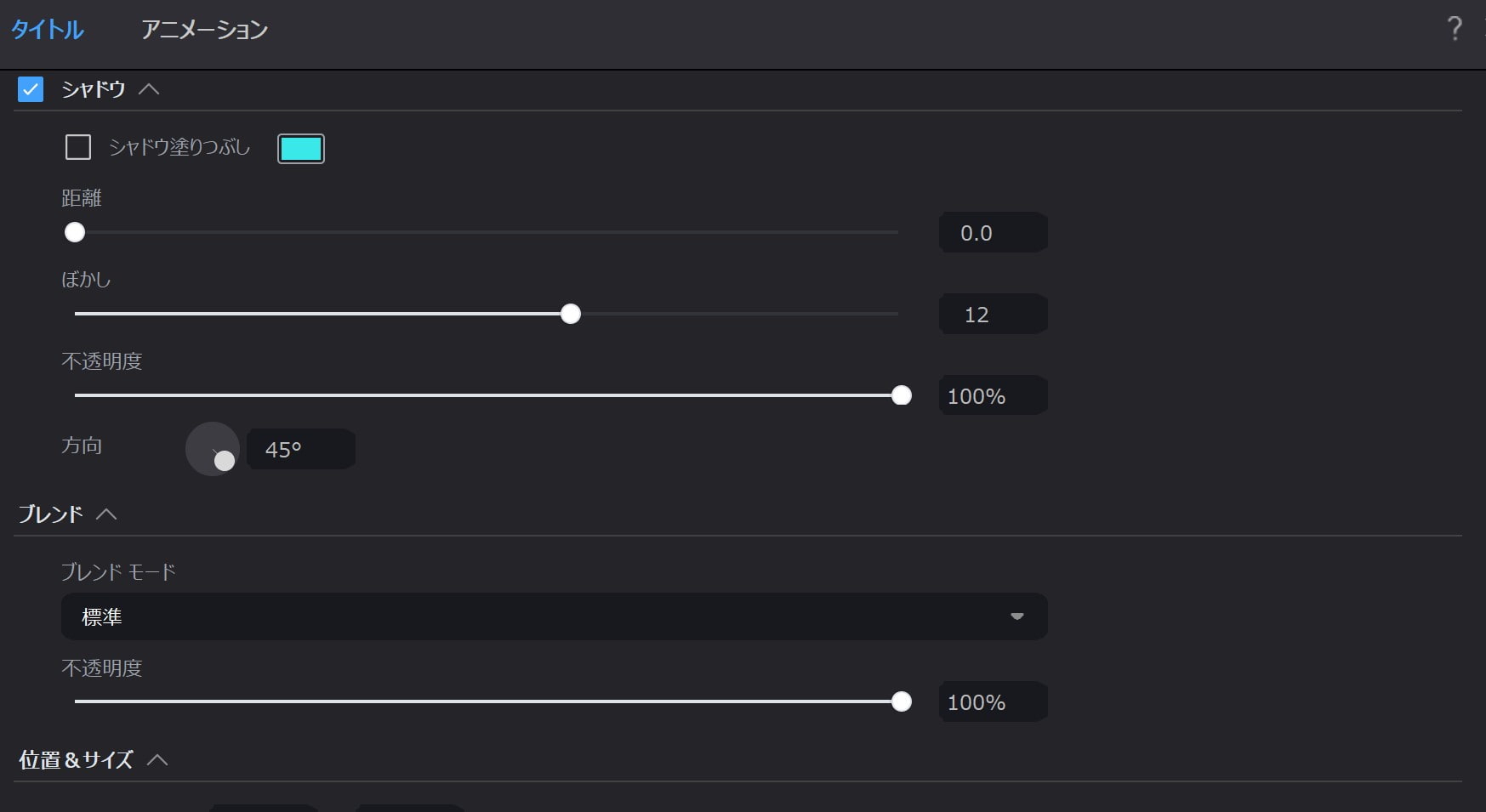Click the 方向 direction dial
This screenshot has height=812, width=1486.
tap(213, 449)
